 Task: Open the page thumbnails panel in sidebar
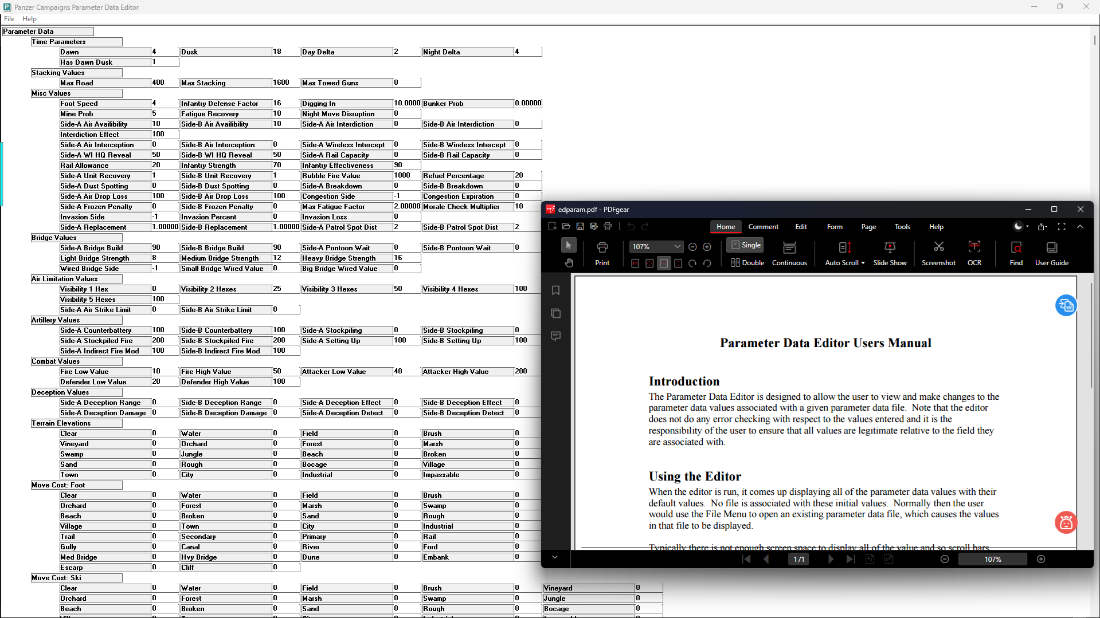point(556,313)
